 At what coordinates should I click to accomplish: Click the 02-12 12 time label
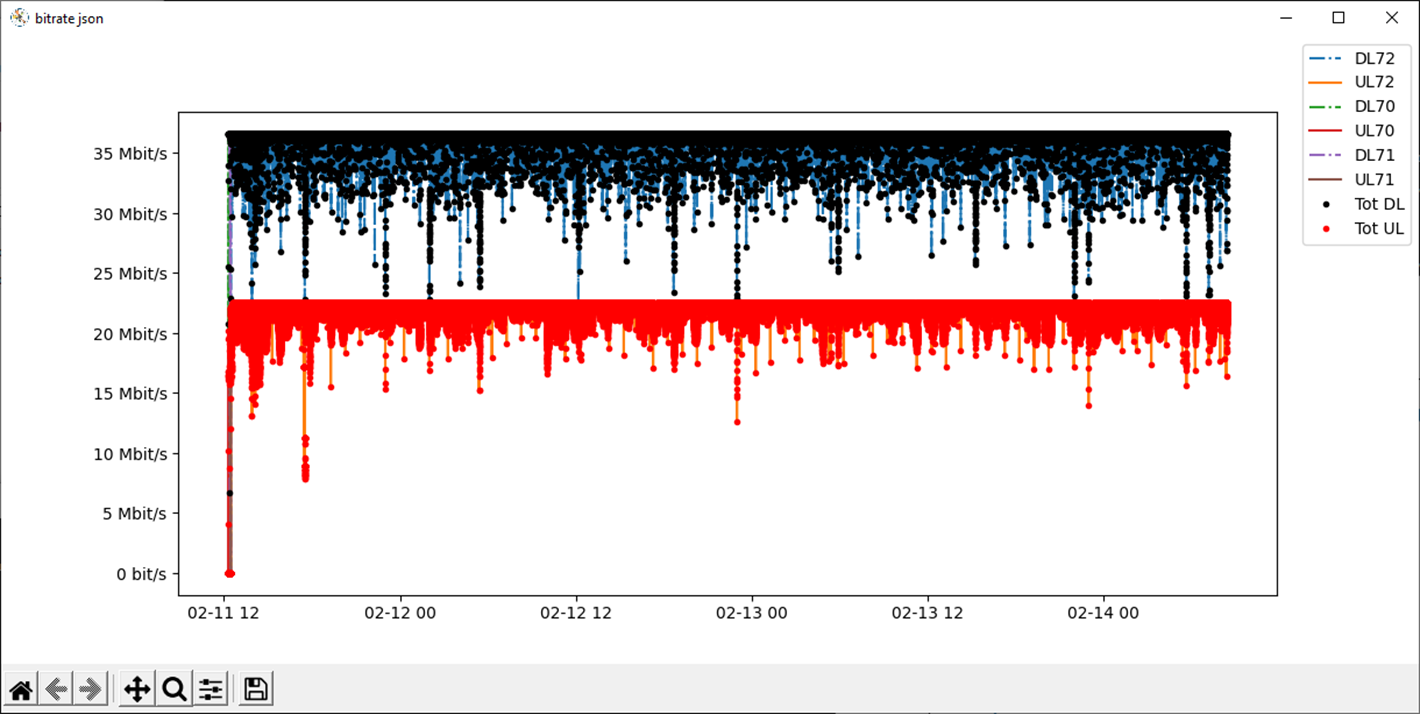(x=576, y=613)
